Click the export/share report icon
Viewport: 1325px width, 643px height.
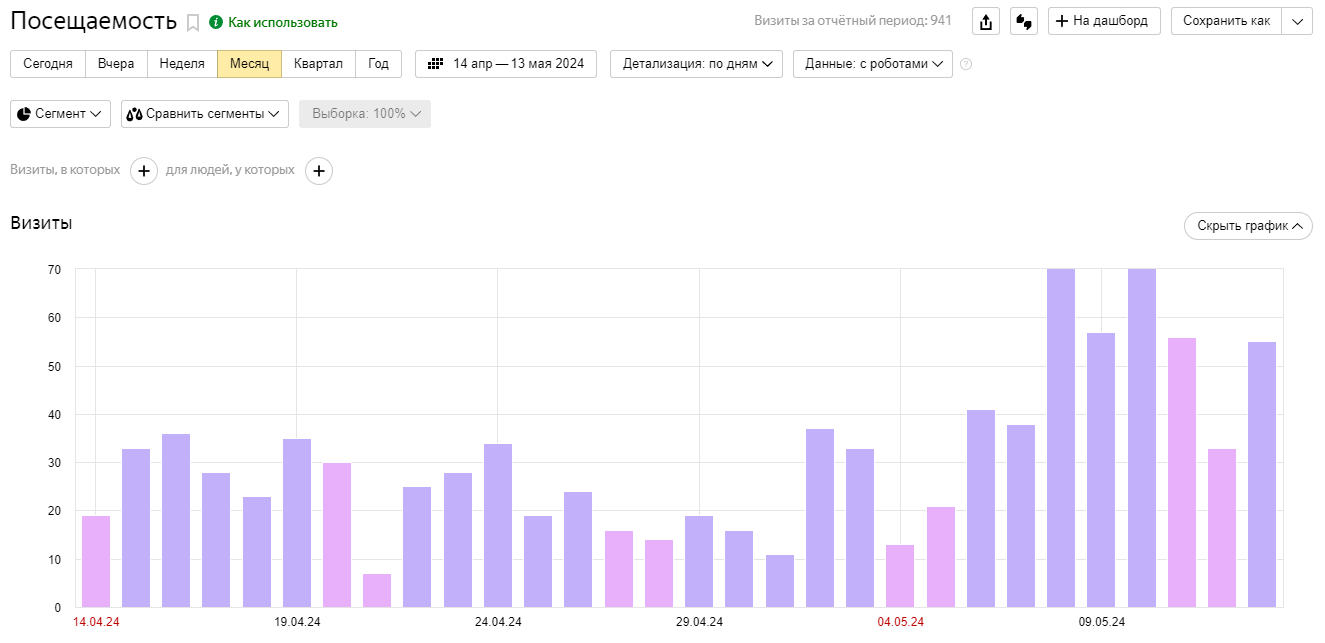(x=986, y=22)
